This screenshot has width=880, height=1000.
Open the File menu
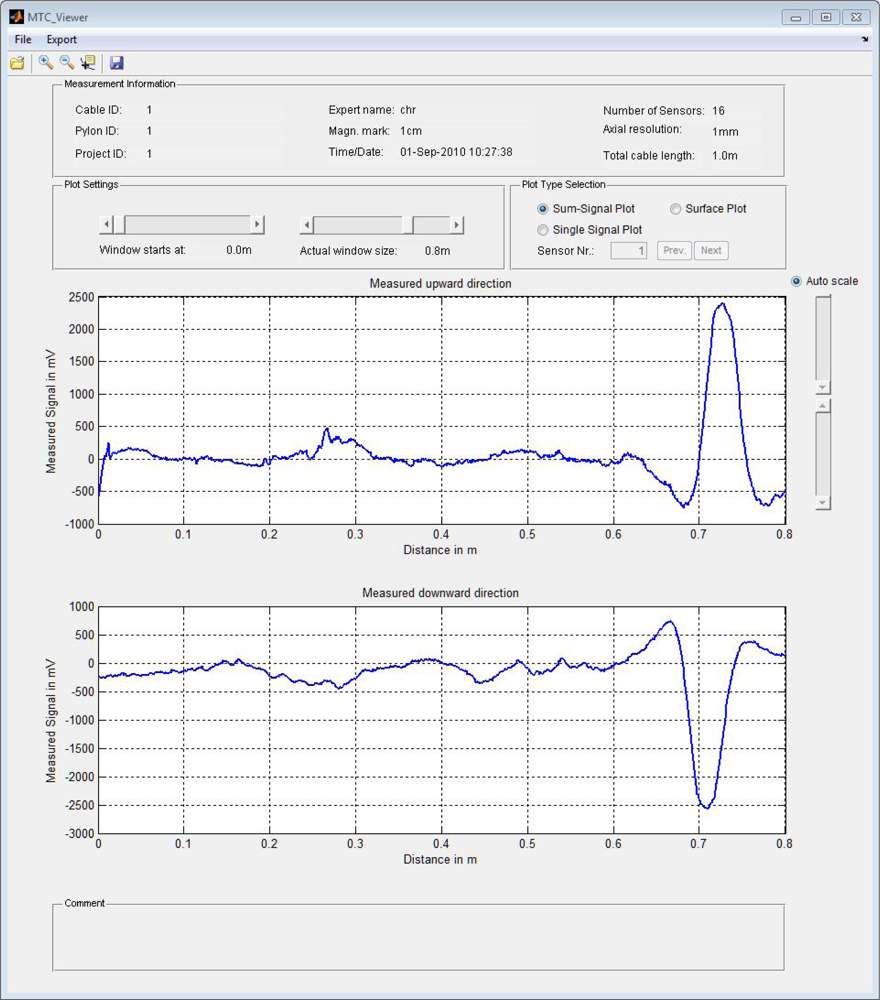tap(23, 40)
